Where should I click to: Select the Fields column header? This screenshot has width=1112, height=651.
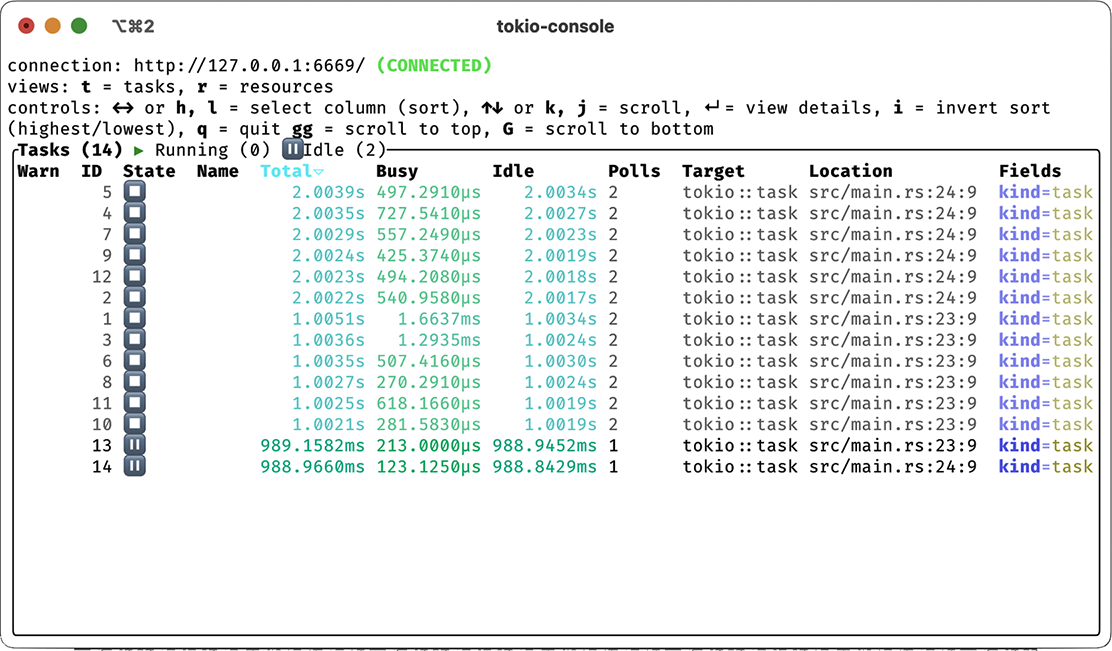pyautogui.click(x=1030, y=171)
